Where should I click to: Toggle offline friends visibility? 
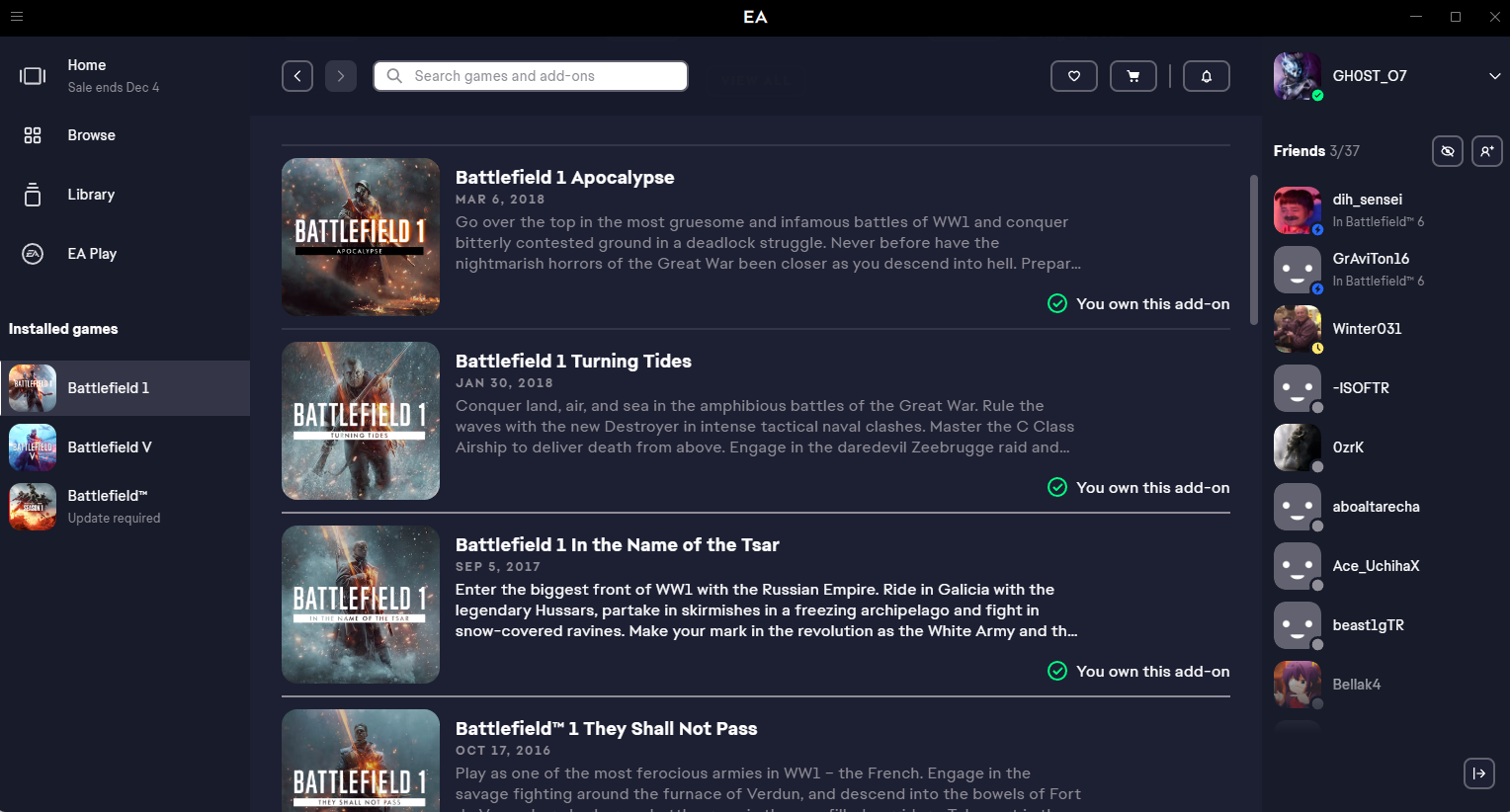coord(1448,151)
